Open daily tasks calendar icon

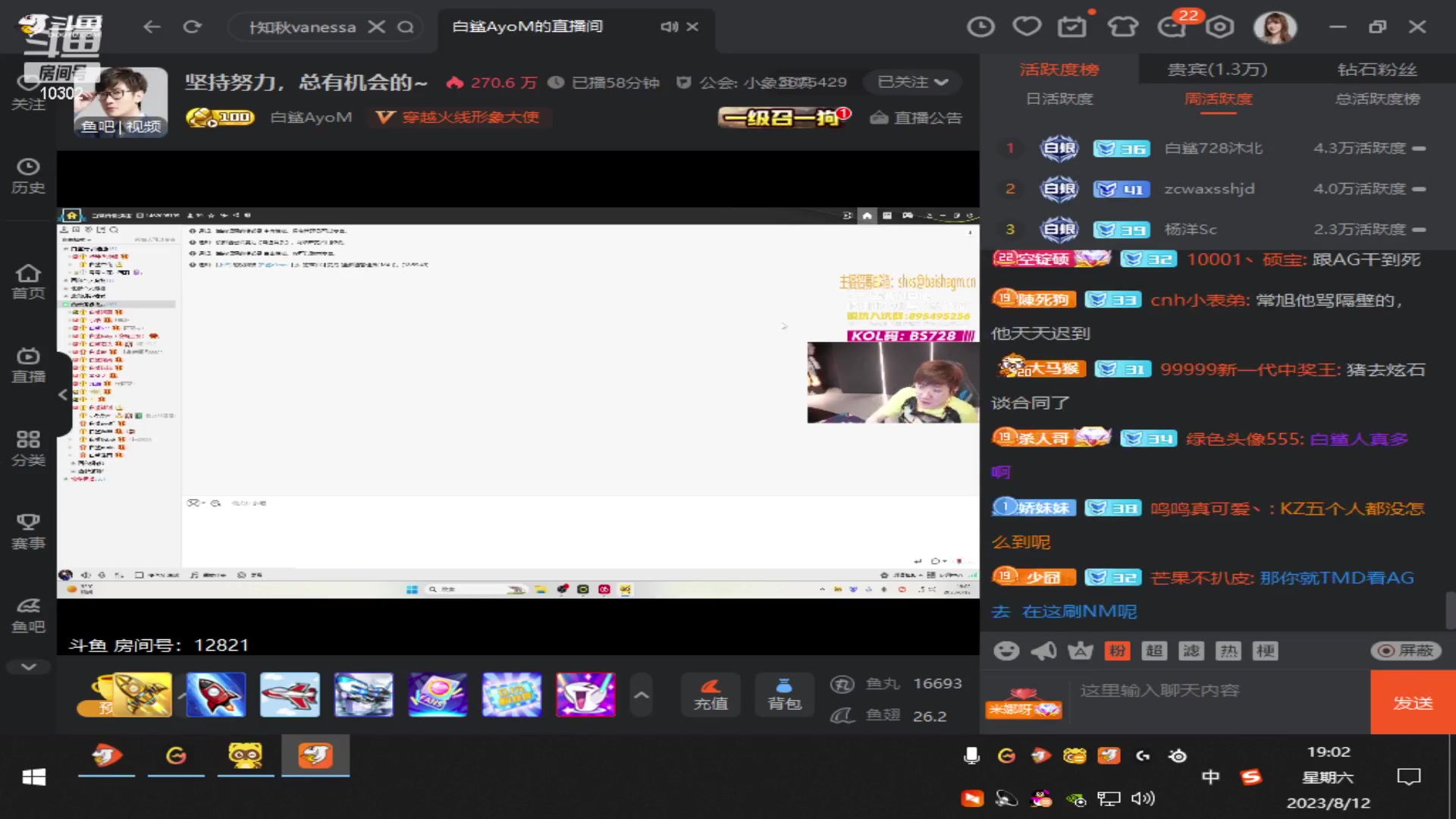1072,27
